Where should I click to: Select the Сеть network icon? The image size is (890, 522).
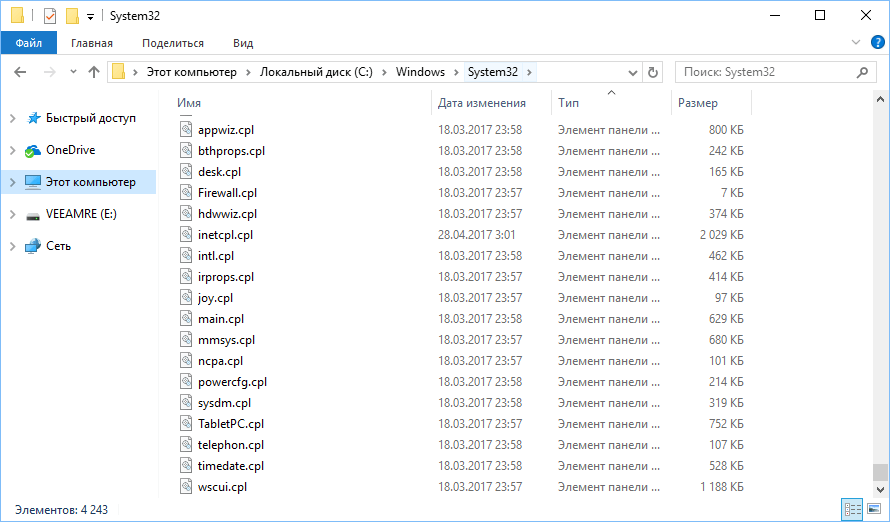32,246
